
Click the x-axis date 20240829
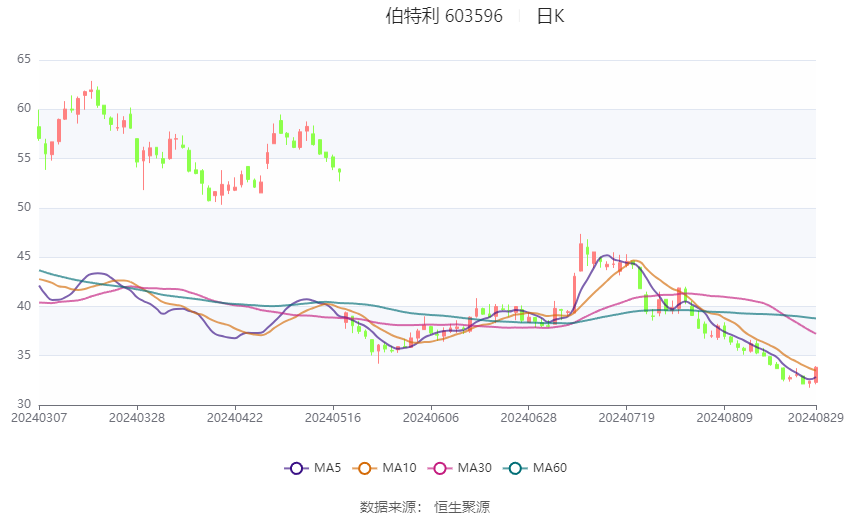[x=815, y=418]
